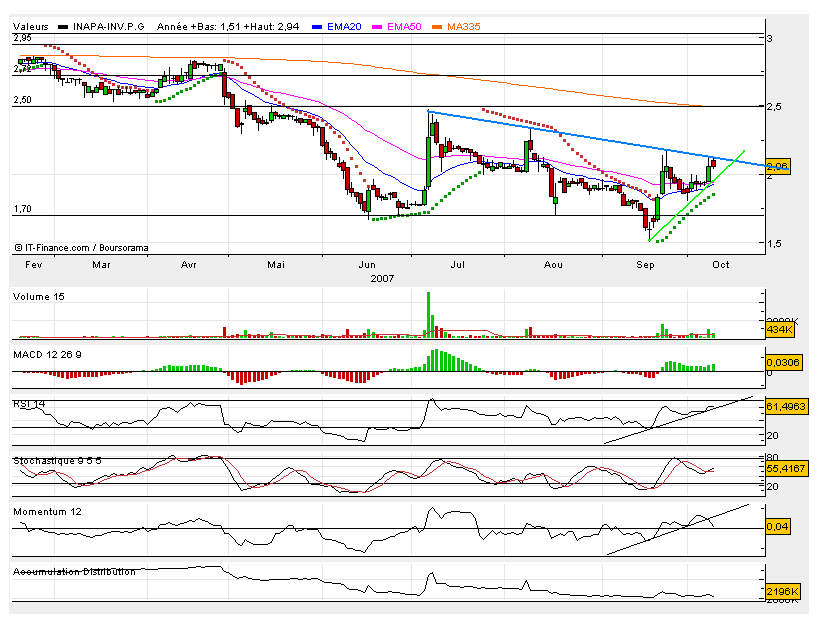Screen dimensions: 820x620
Task: Click the 2196K Accumulation Distribution value tag
Action: click(x=782, y=591)
